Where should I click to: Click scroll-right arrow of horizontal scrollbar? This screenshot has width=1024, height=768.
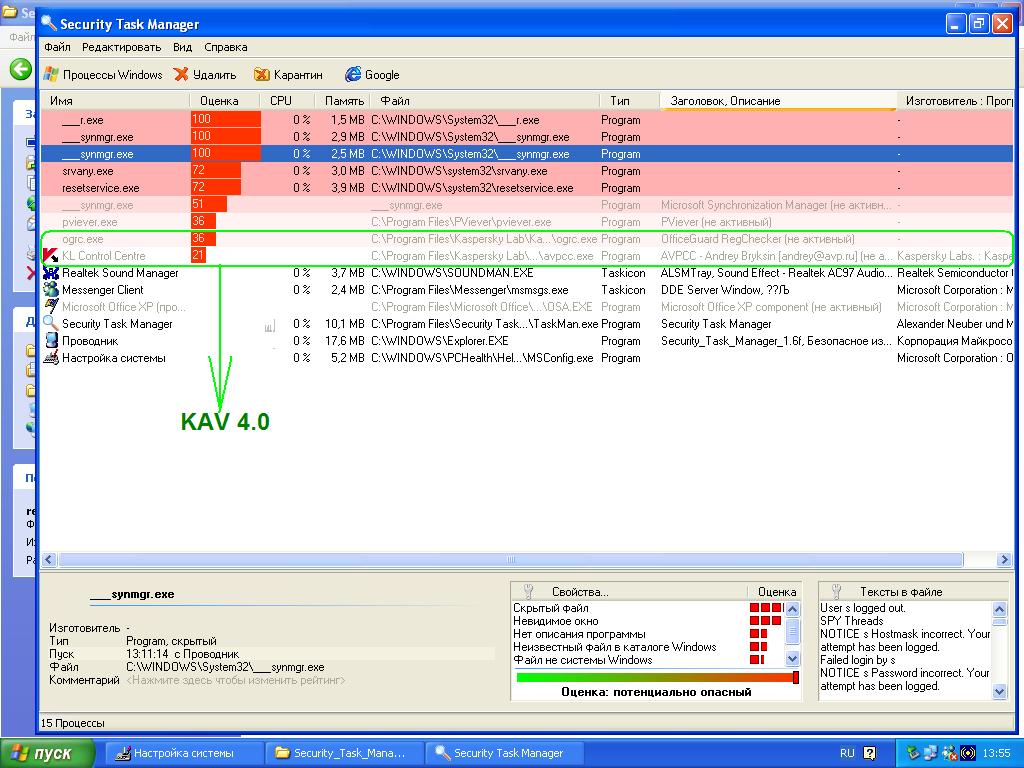click(1005, 560)
